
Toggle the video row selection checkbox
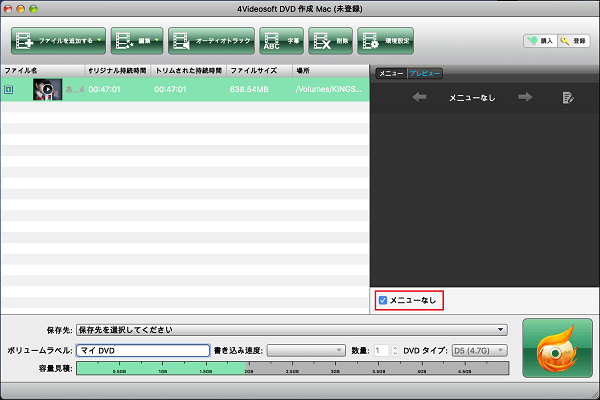9,90
